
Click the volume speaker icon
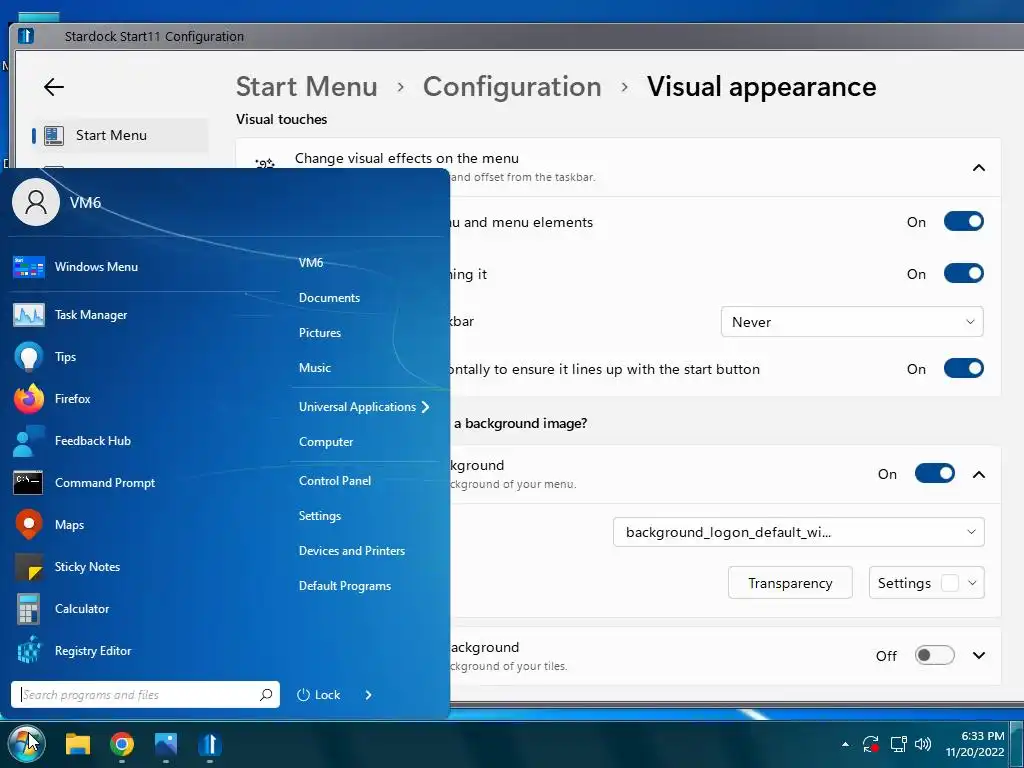(x=923, y=744)
